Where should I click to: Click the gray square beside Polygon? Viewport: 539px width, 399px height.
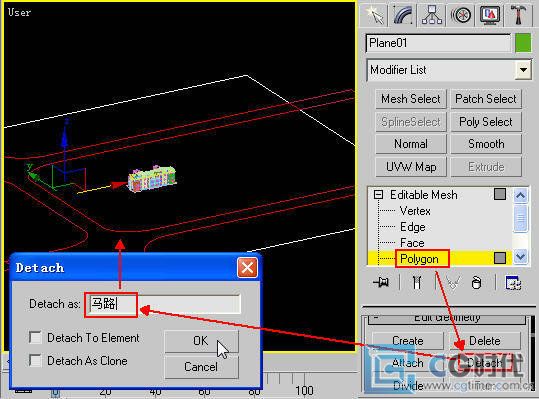pos(500,258)
